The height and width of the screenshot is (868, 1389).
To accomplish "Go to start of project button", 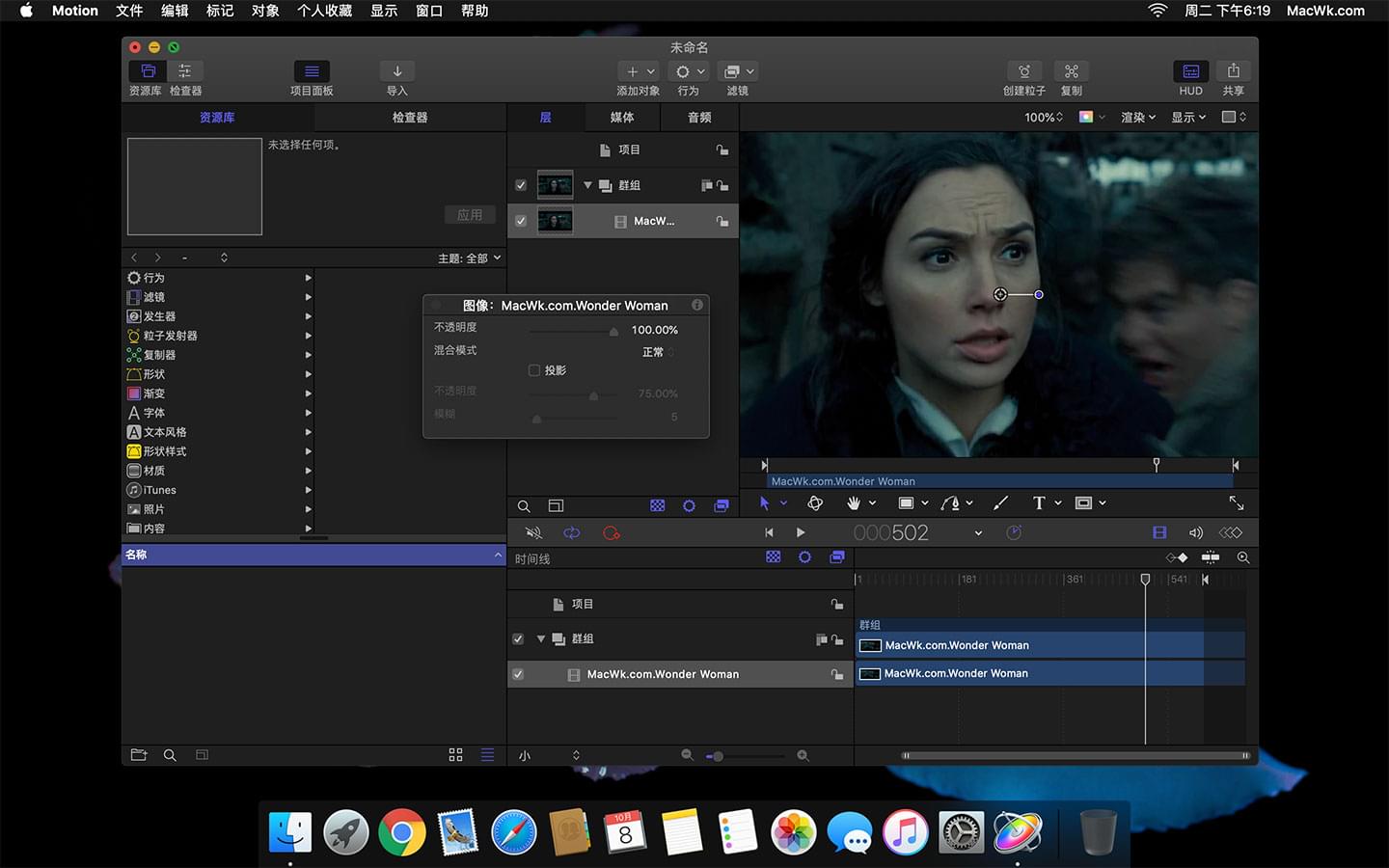I will tap(769, 532).
